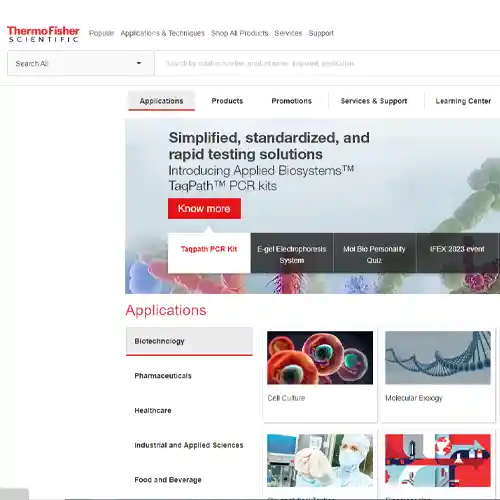Open the Cell Culture image thumbnail
The image size is (500, 500).
pos(320,358)
